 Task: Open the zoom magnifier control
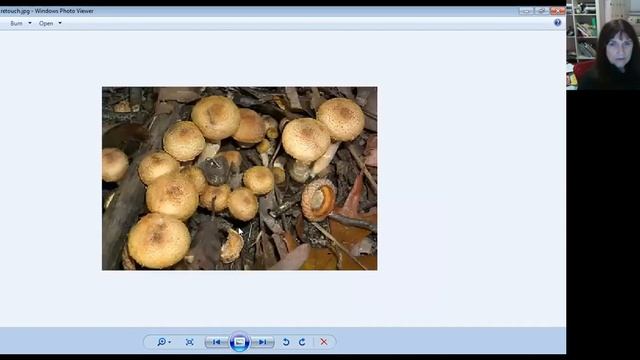pyautogui.click(x=164, y=342)
